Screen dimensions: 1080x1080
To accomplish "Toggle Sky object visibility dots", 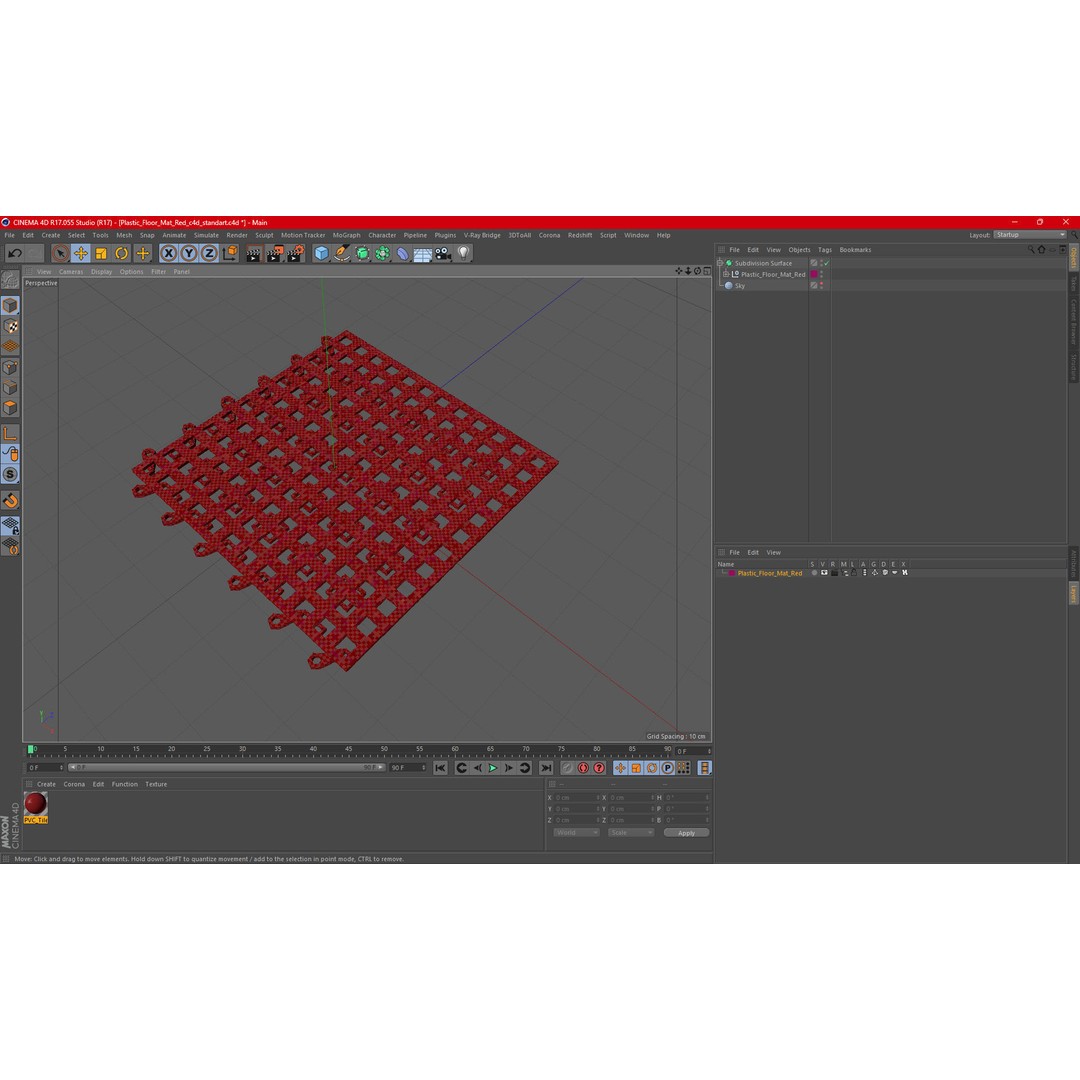I will 821,286.
